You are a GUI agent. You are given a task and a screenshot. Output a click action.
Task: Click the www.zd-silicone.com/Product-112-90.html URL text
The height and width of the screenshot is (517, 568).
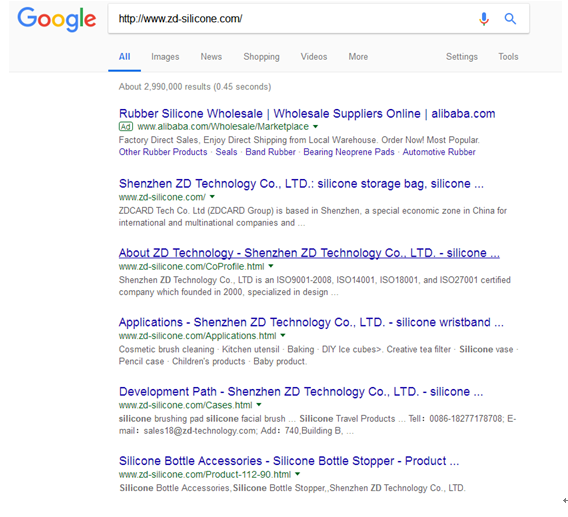pyautogui.click(x=205, y=474)
